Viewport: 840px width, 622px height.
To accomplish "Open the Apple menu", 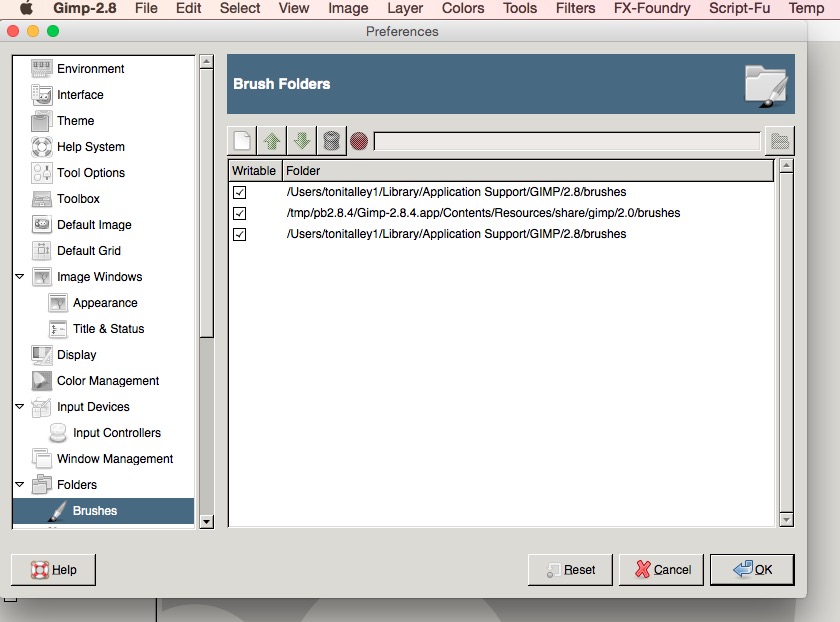I will click(26, 8).
